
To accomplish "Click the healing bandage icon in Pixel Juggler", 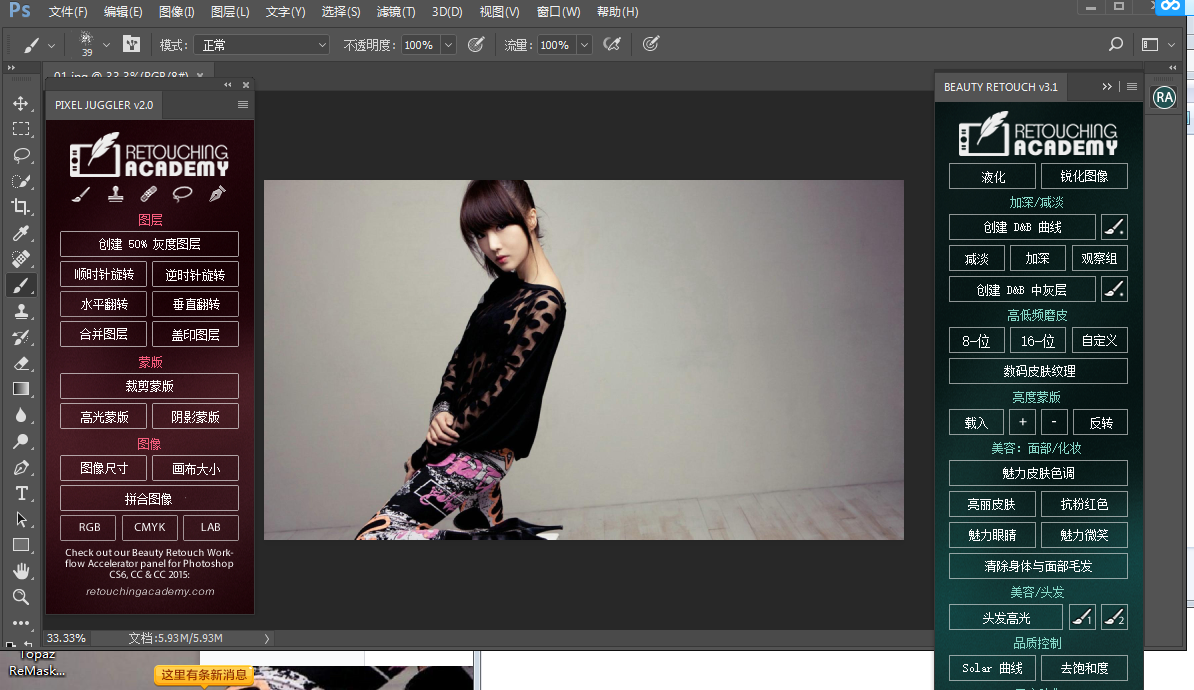I will pos(149,194).
